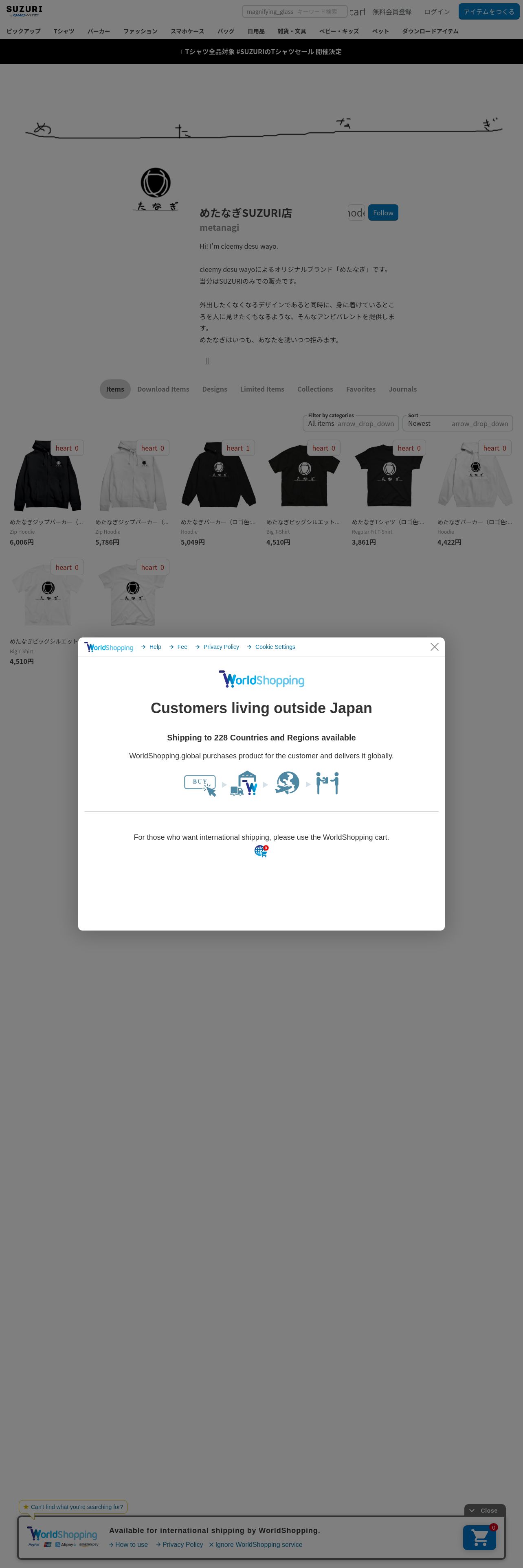Click the めたなぎSUZURI店 shop title
The width and height of the screenshot is (523, 1568).
245,213
